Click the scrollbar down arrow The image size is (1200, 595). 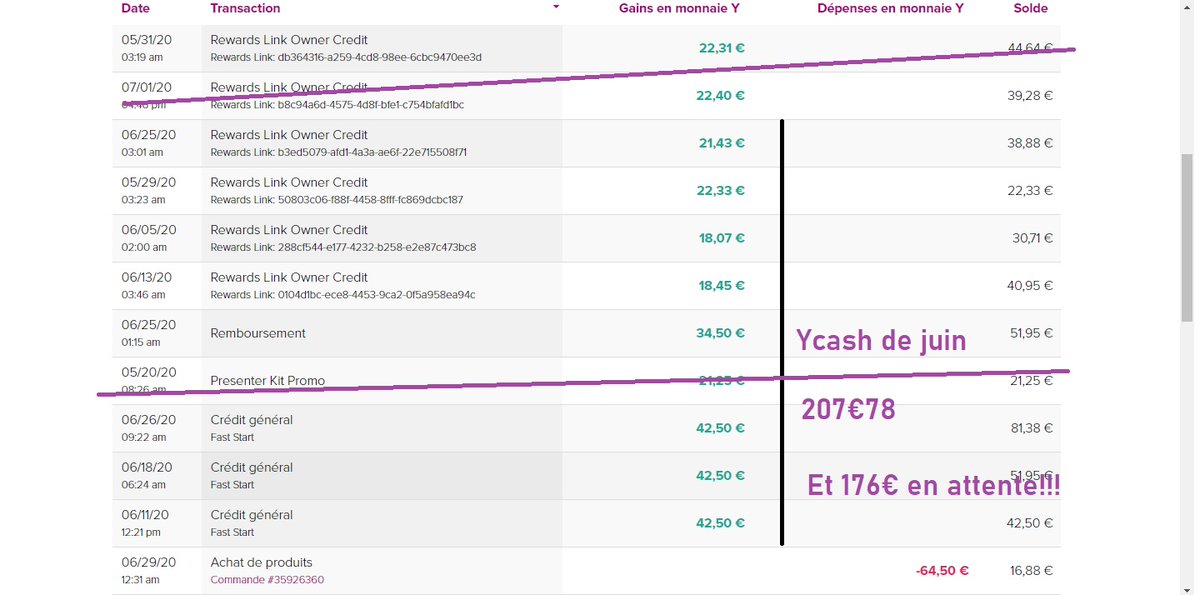point(1187,587)
